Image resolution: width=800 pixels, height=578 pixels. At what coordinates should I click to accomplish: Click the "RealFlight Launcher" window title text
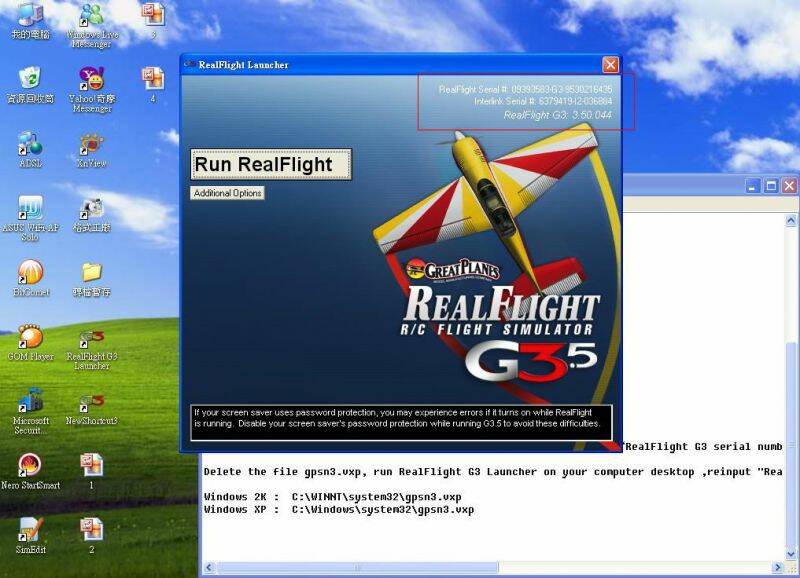(x=243, y=65)
